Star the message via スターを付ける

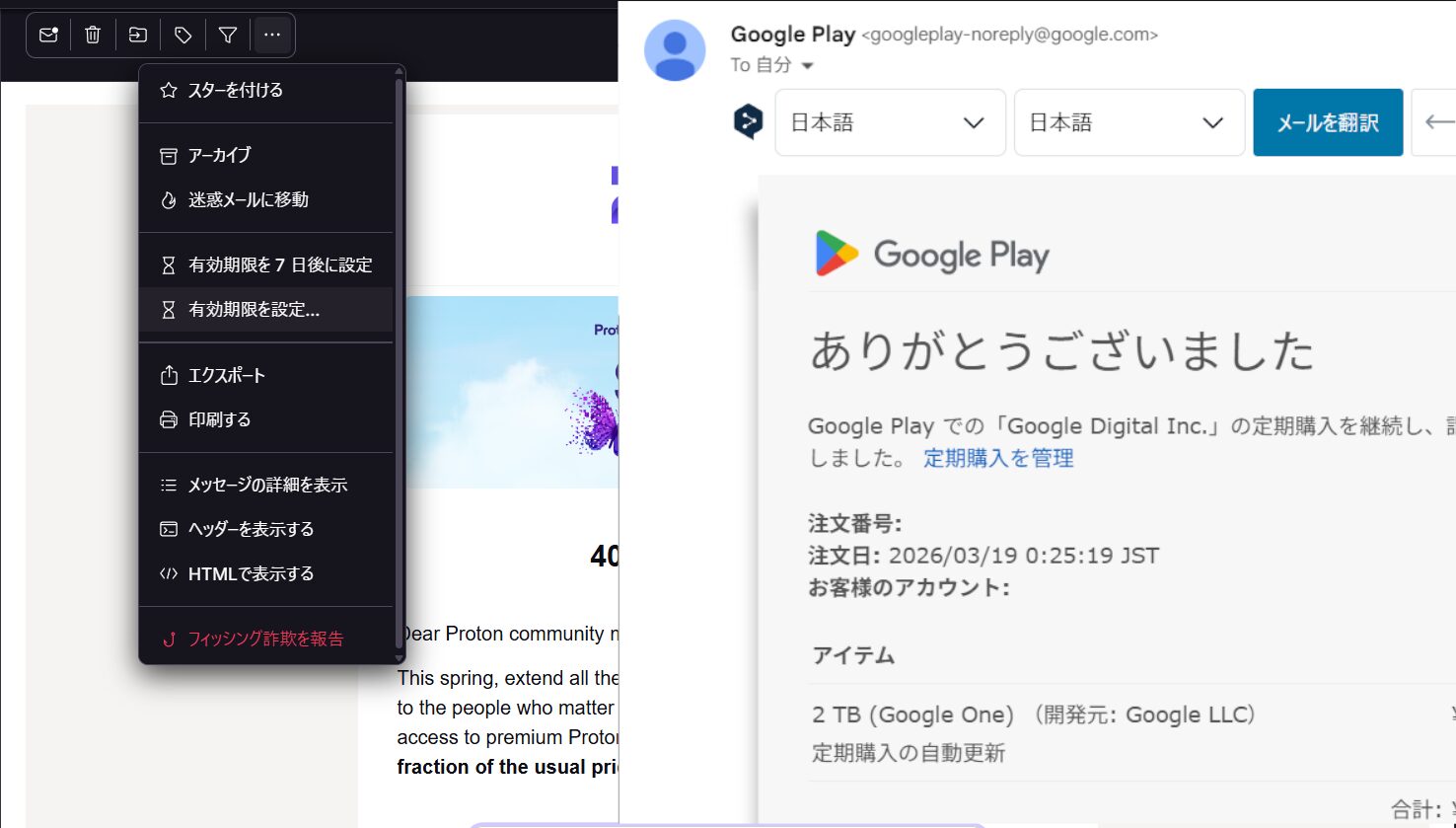235,90
